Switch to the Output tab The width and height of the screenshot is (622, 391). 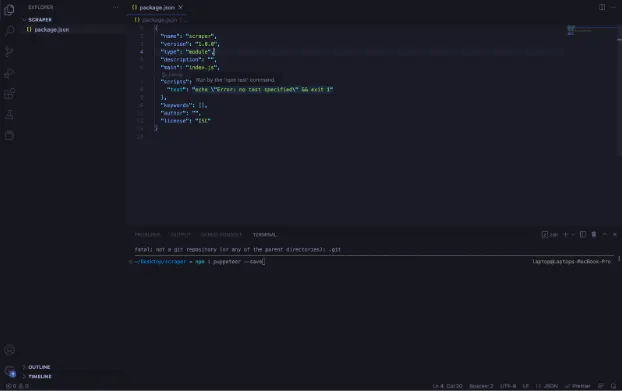[180, 235]
